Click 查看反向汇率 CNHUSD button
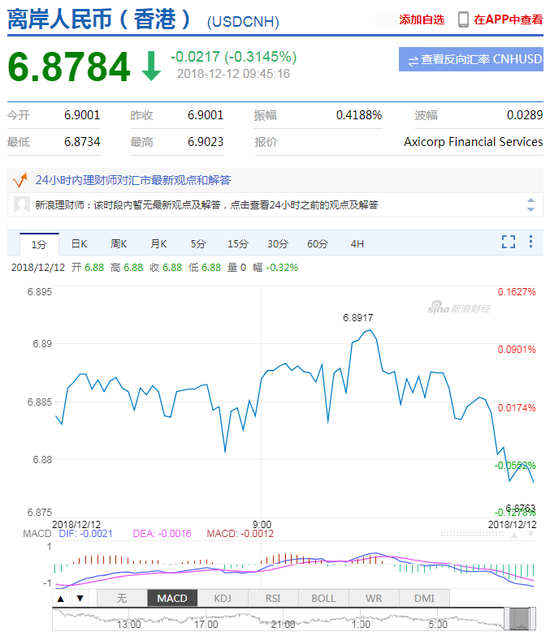The height and width of the screenshot is (636, 550). pyautogui.click(x=471, y=59)
